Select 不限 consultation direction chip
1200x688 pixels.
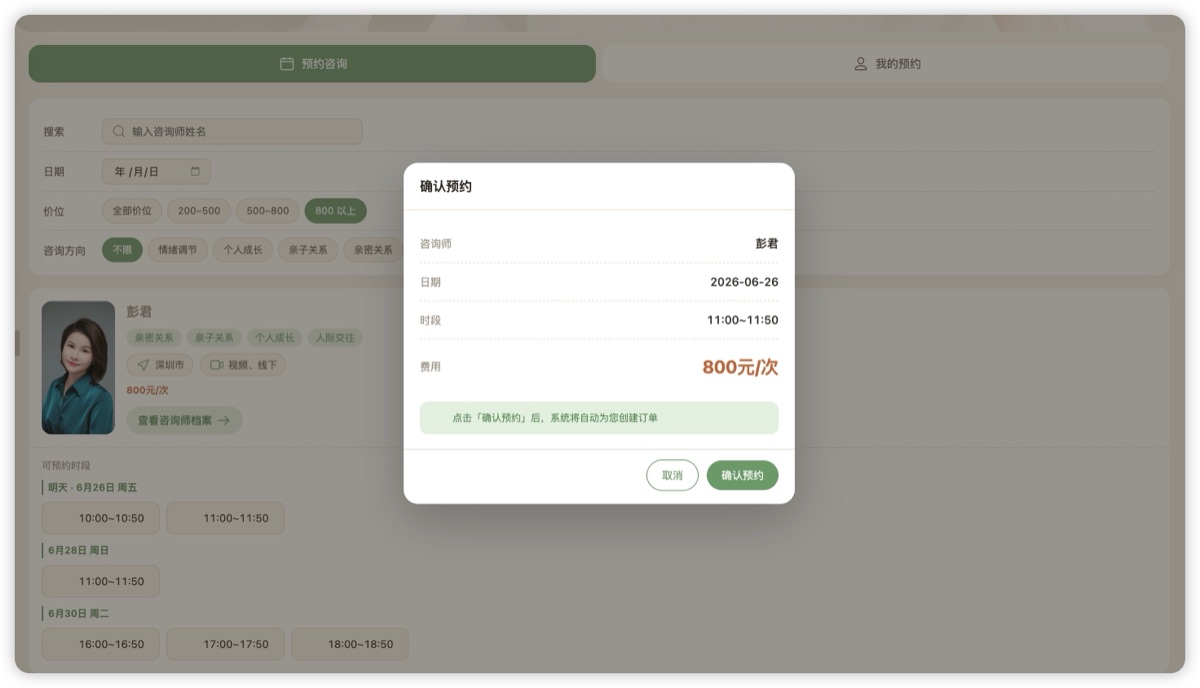[x=122, y=250]
